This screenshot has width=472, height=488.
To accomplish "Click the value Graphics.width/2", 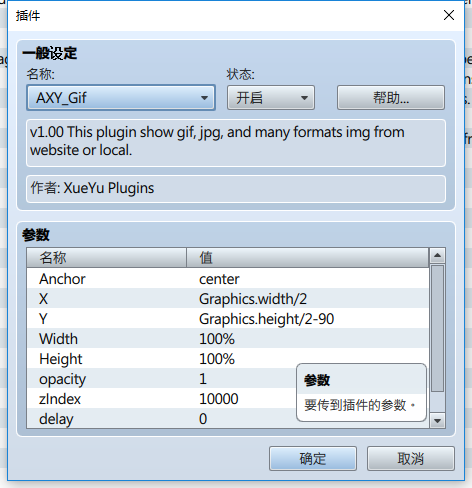I will (253, 299).
